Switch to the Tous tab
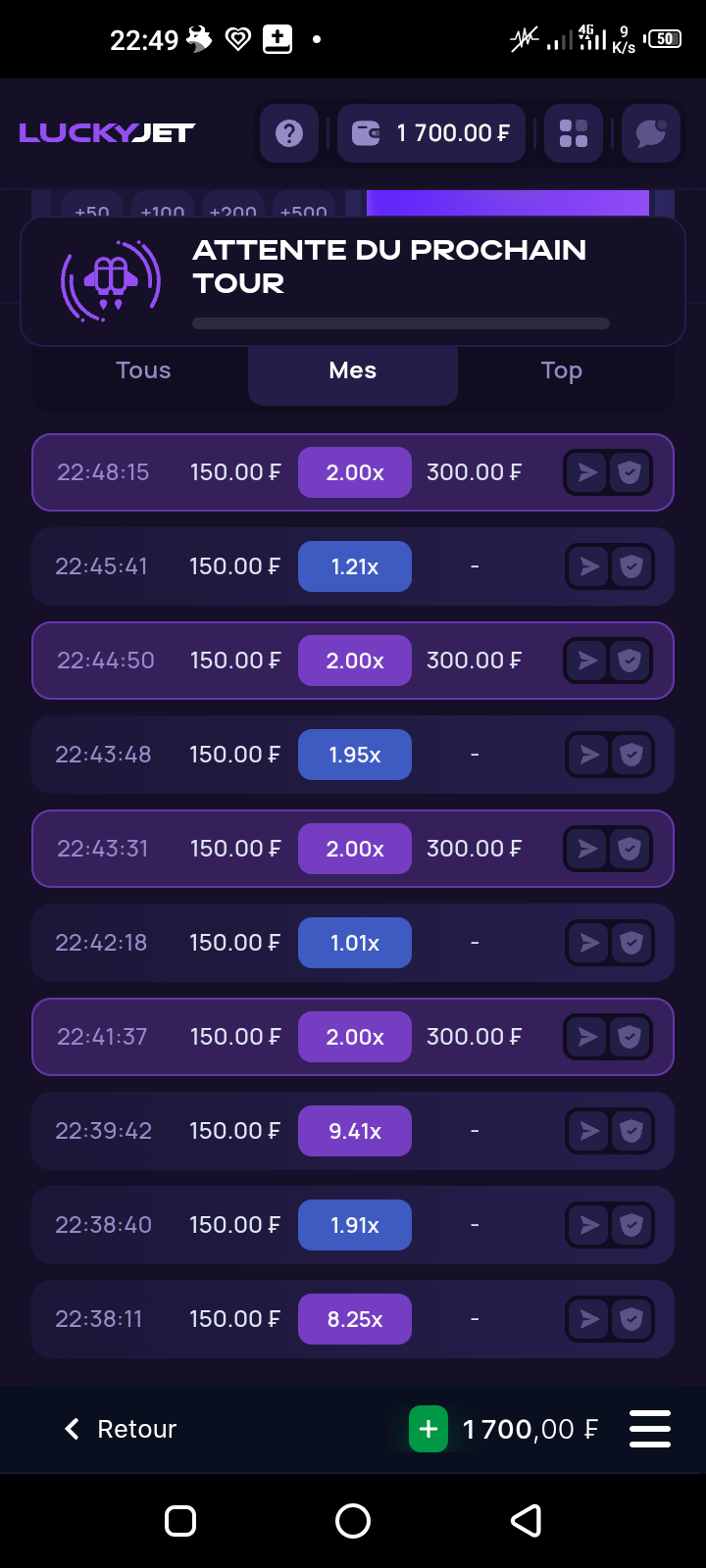Image resolution: width=706 pixels, height=1568 pixels. click(143, 370)
